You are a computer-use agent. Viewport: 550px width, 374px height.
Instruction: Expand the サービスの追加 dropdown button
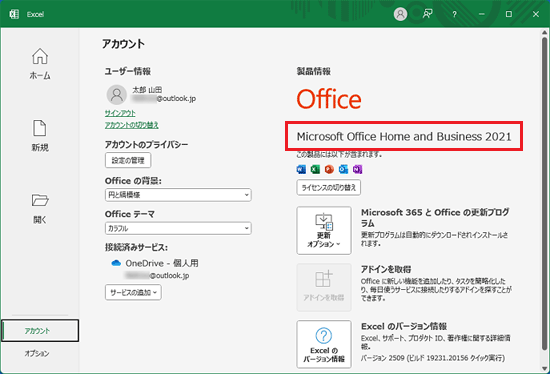point(133,292)
